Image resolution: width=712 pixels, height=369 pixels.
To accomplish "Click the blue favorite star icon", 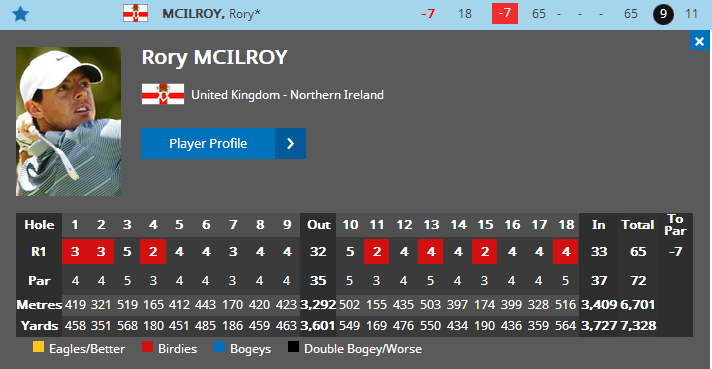I will (20, 14).
